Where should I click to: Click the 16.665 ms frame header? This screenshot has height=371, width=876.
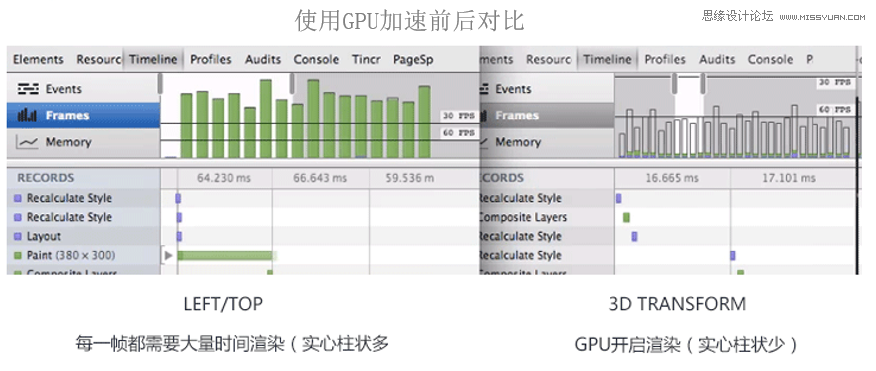[672, 178]
